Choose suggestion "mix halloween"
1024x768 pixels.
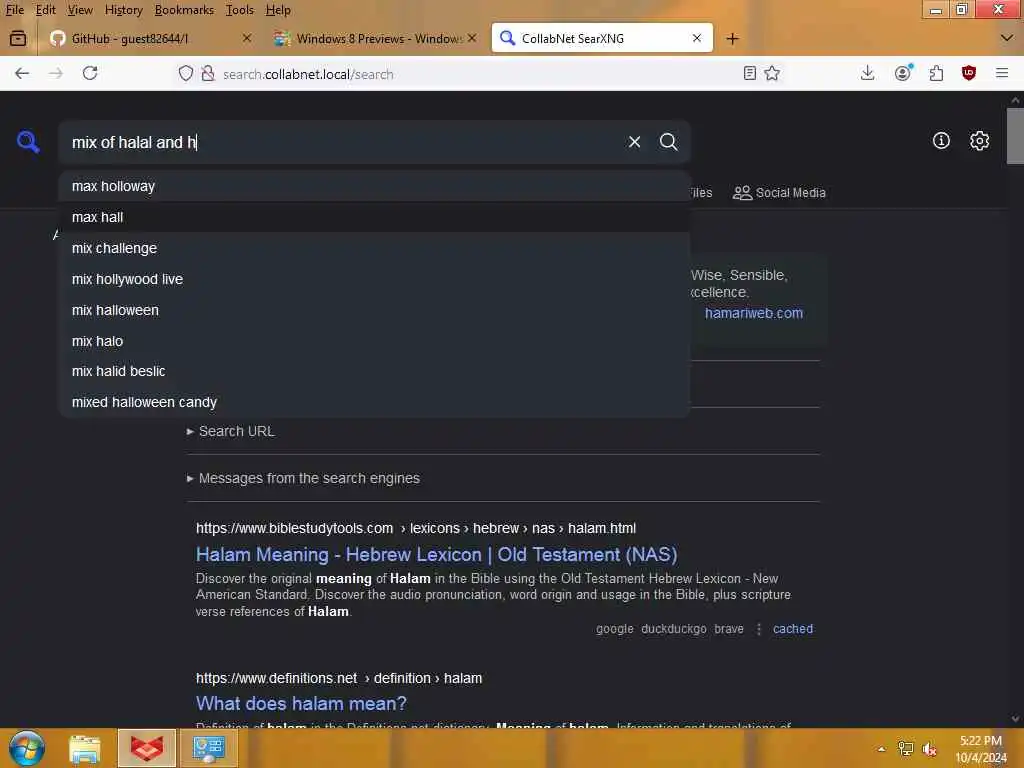pos(374,310)
